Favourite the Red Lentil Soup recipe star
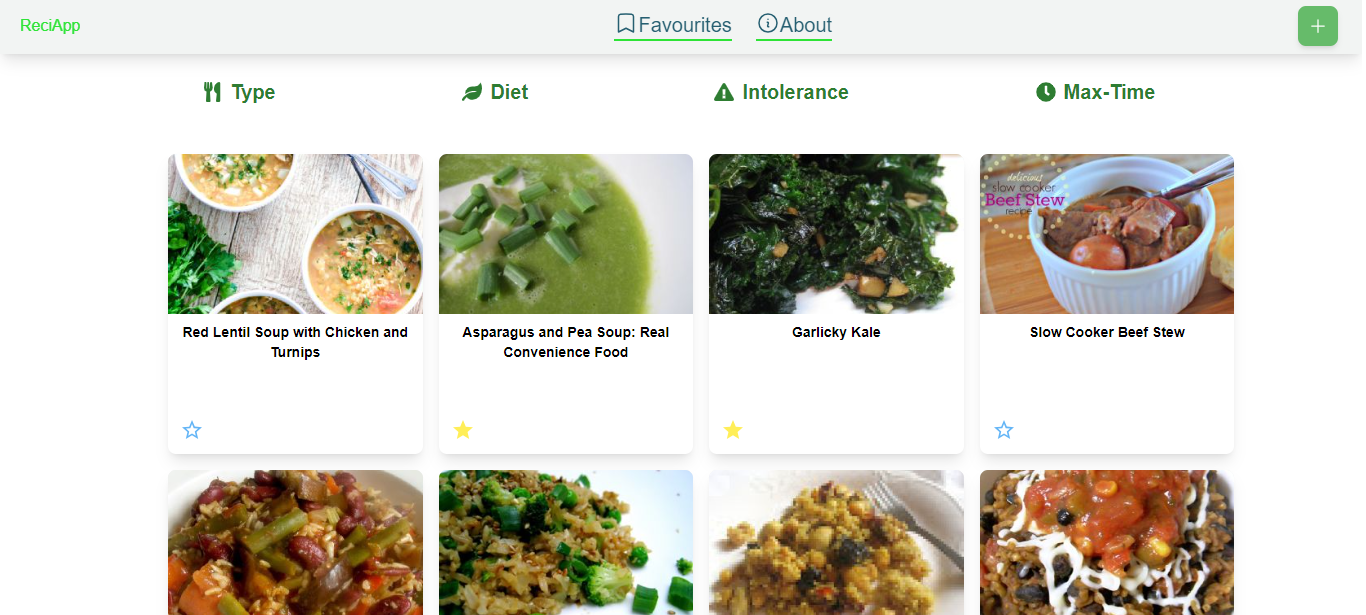This screenshot has height=615, width=1366. [x=192, y=430]
